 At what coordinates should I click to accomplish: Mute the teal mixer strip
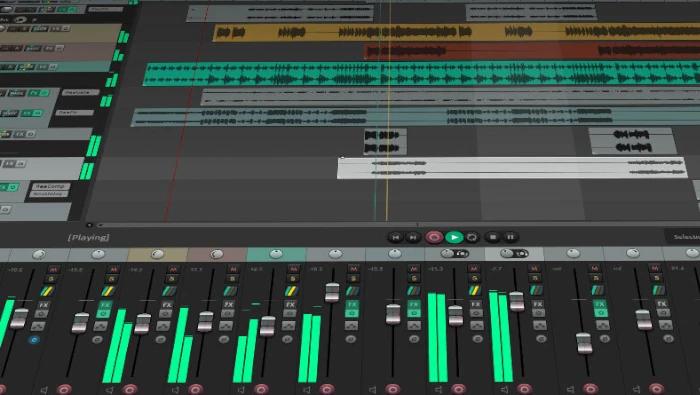(293, 269)
